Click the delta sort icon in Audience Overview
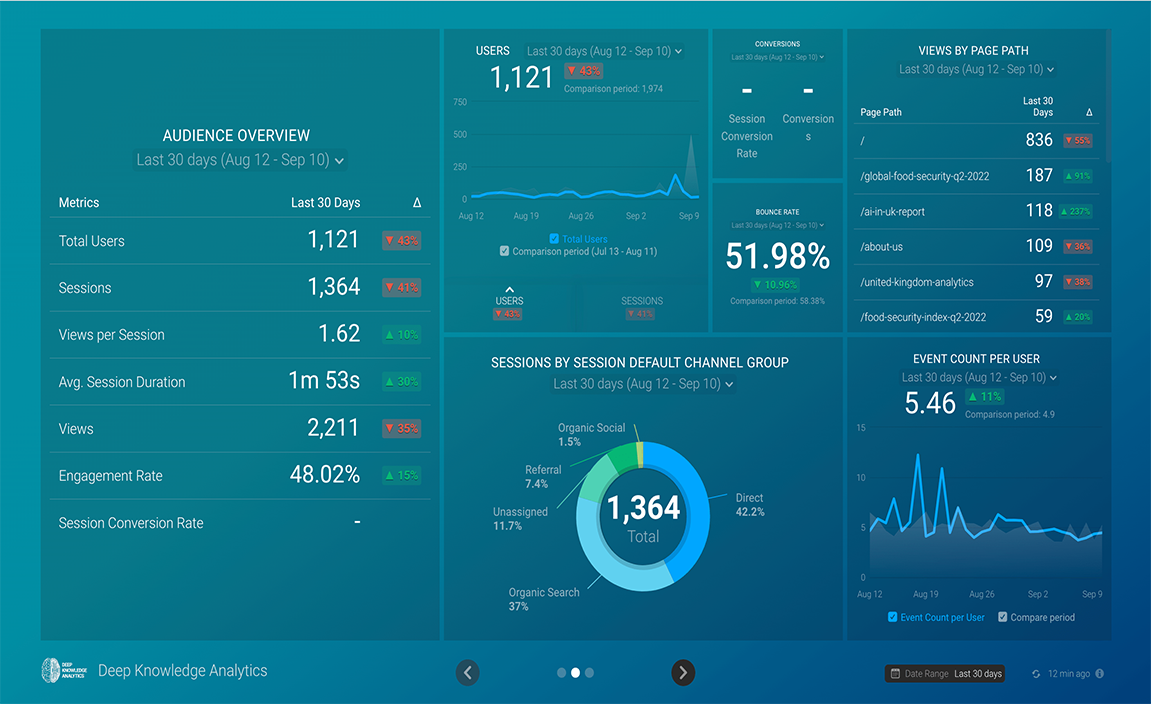Screen dimensions: 1151x704 417,203
